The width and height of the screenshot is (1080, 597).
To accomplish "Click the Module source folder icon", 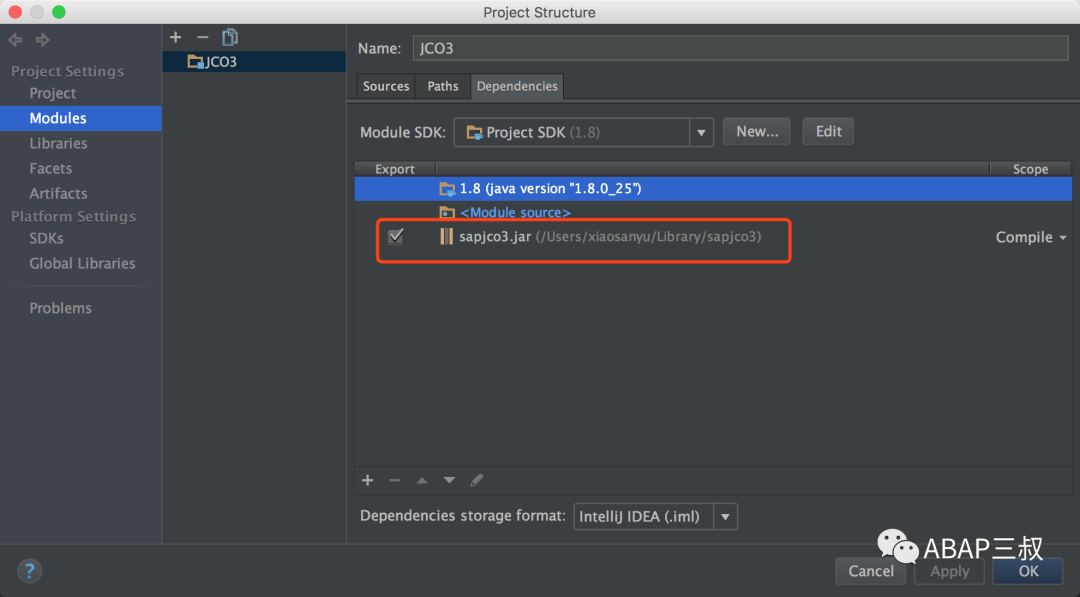I will point(447,213).
